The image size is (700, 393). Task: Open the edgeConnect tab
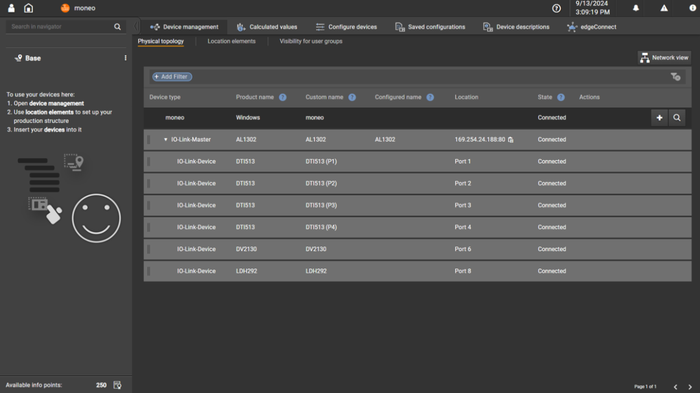592,27
